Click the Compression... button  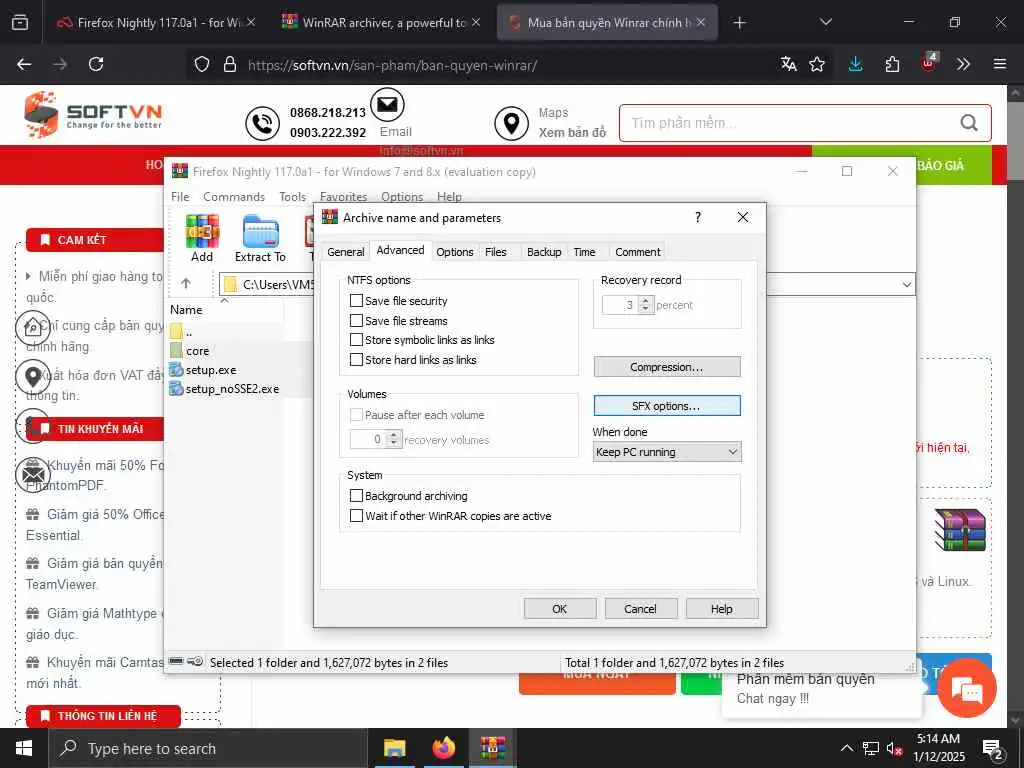tap(667, 367)
